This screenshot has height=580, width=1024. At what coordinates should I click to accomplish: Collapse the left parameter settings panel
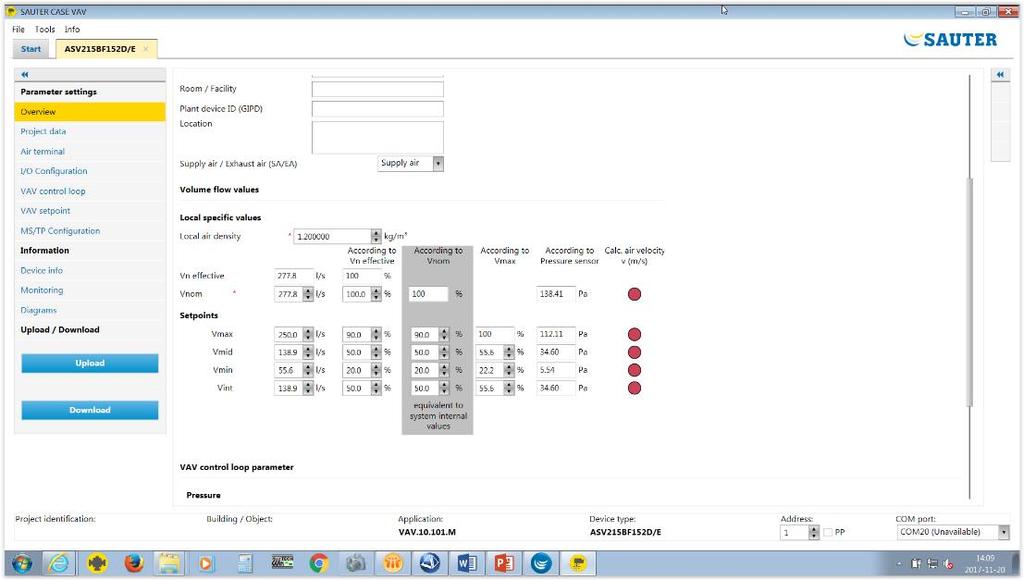pos(25,74)
